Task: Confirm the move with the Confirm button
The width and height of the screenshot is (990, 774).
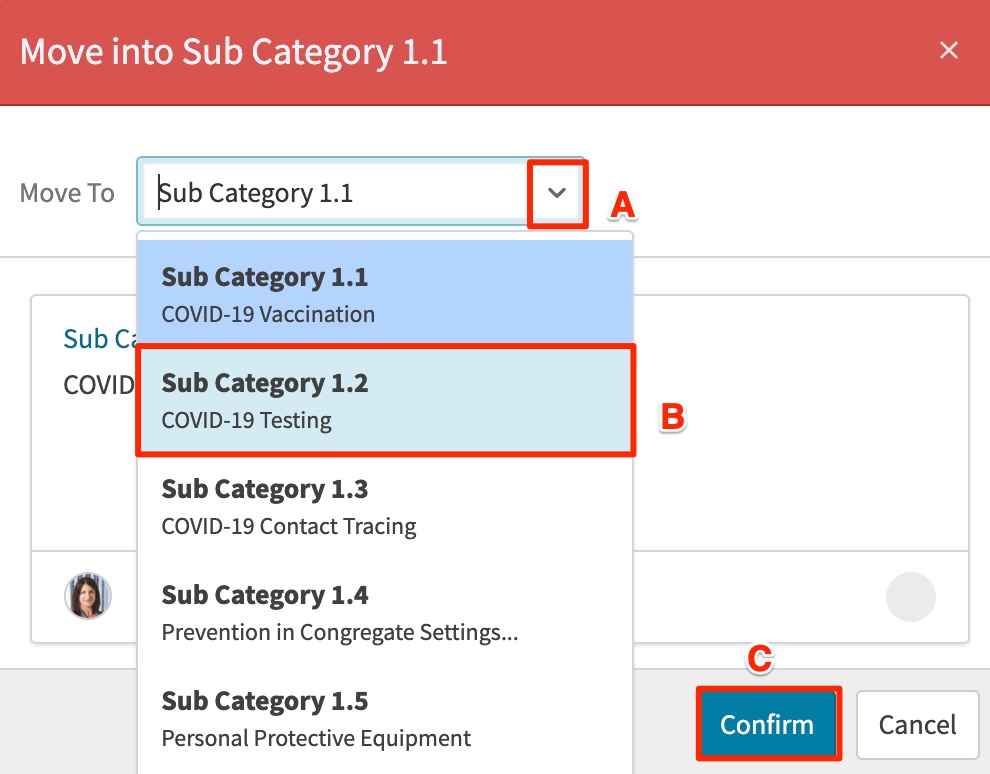Action: 768,724
